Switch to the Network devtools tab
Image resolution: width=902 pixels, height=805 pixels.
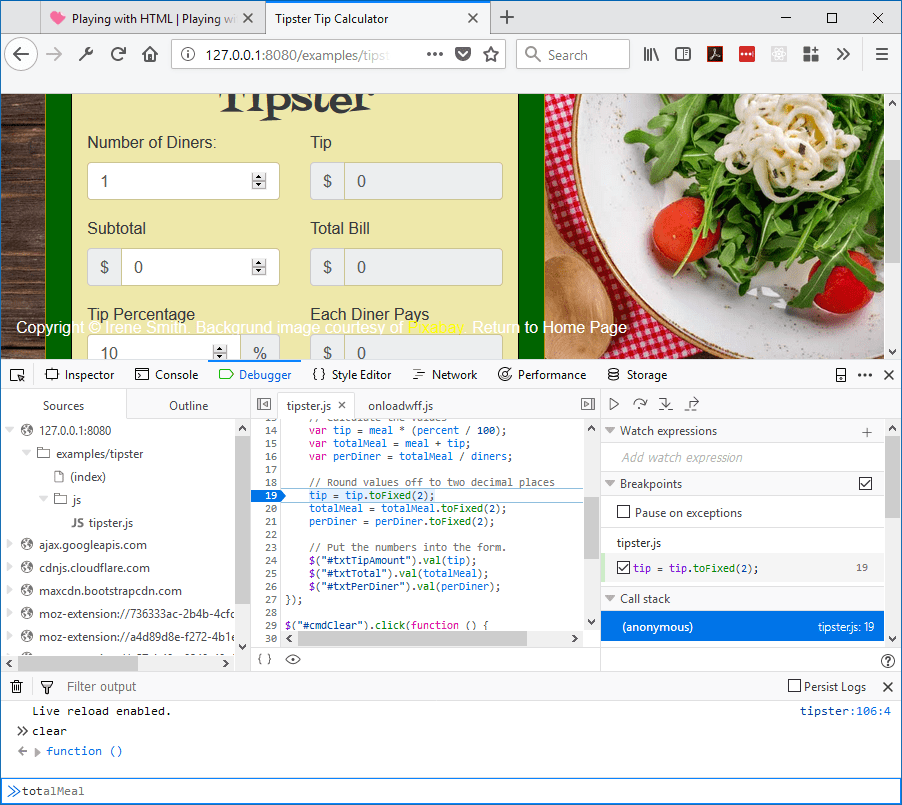(x=444, y=375)
